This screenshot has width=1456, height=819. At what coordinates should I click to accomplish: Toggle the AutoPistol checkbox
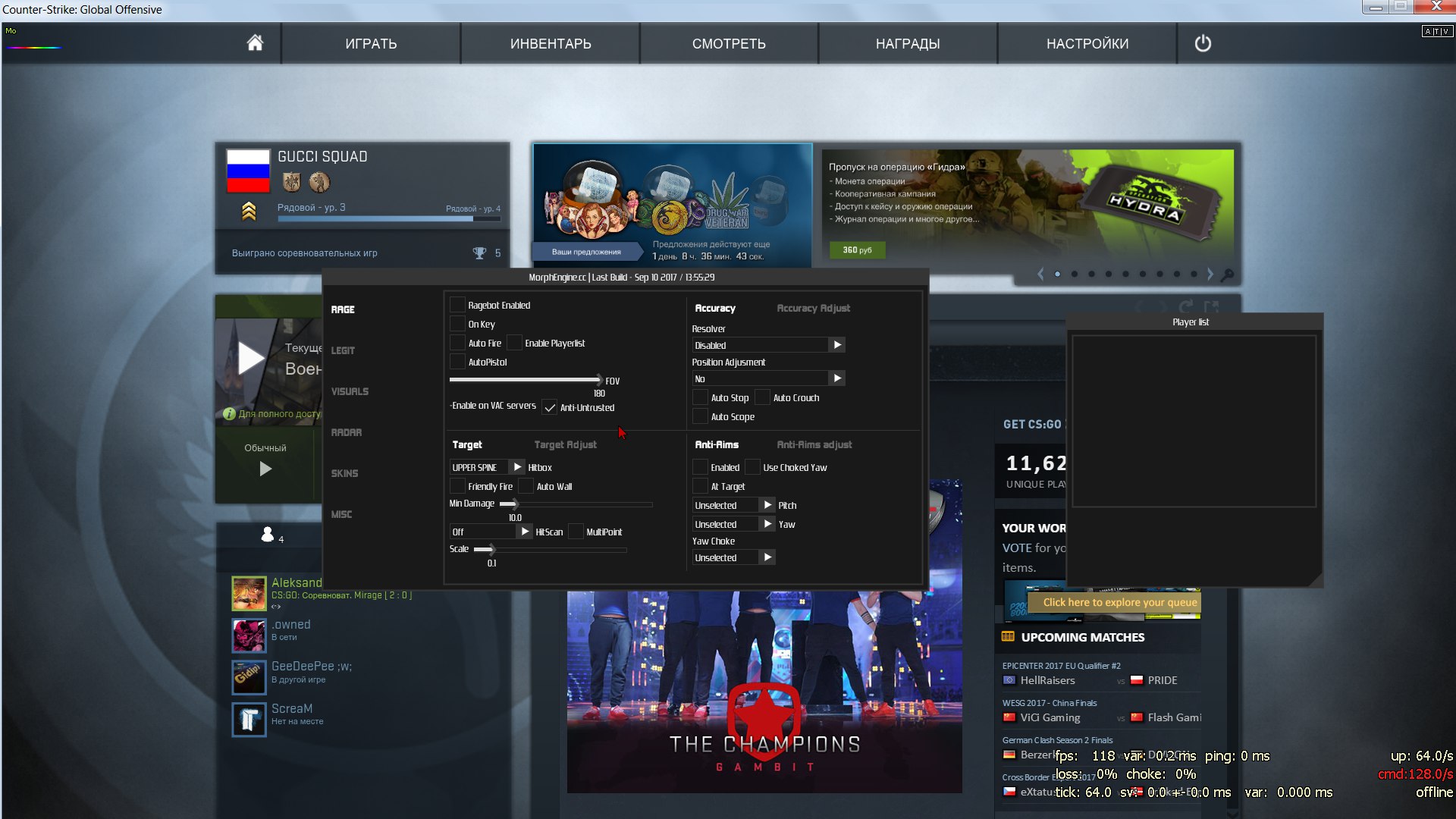click(x=457, y=362)
